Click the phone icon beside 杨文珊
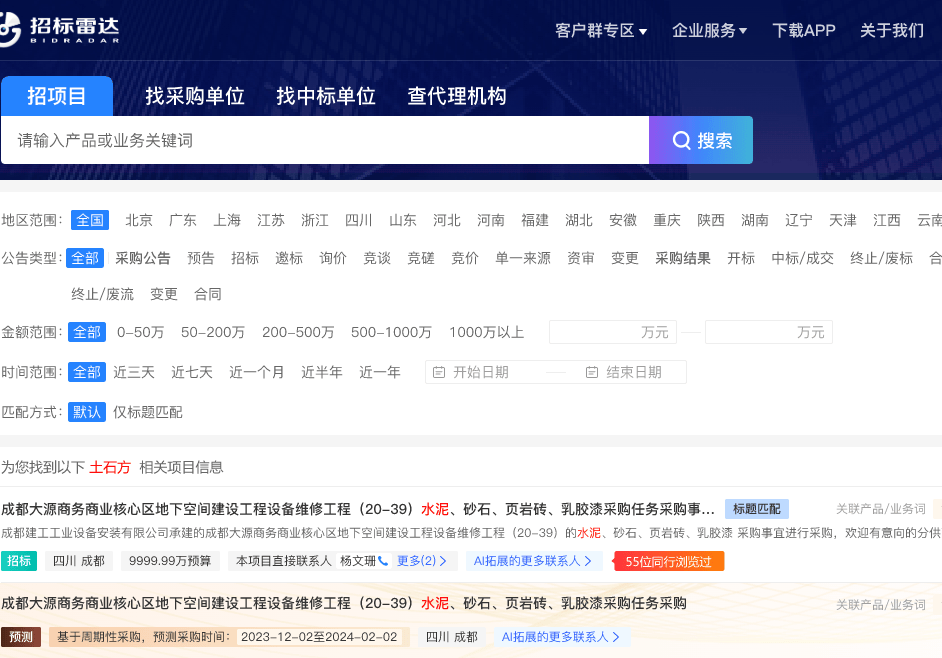Viewport: 942px width, 658px height. [x=383, y=561]
